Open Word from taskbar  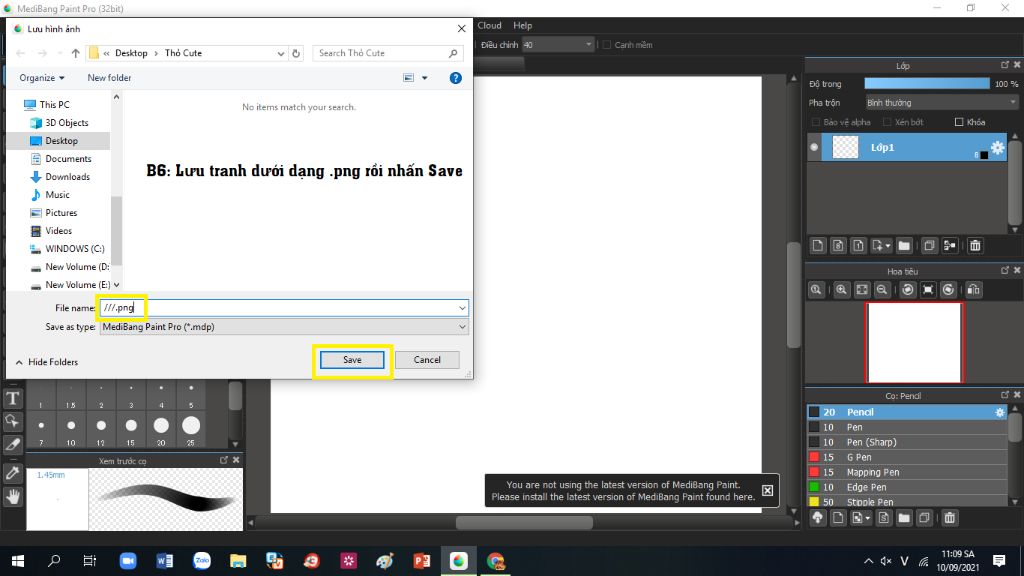click(x=165, y=561)
